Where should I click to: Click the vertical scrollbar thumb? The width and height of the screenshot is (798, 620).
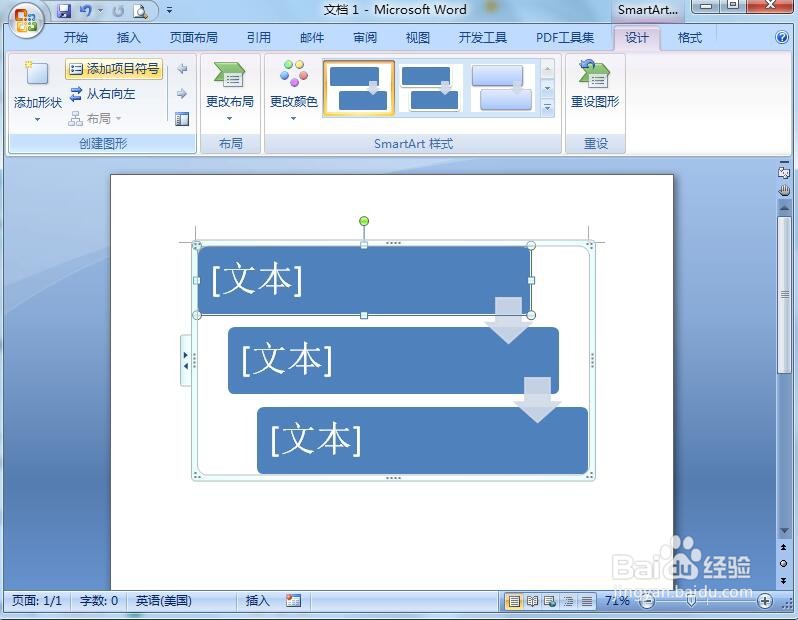pyautogui.click(x=784, y=295)
